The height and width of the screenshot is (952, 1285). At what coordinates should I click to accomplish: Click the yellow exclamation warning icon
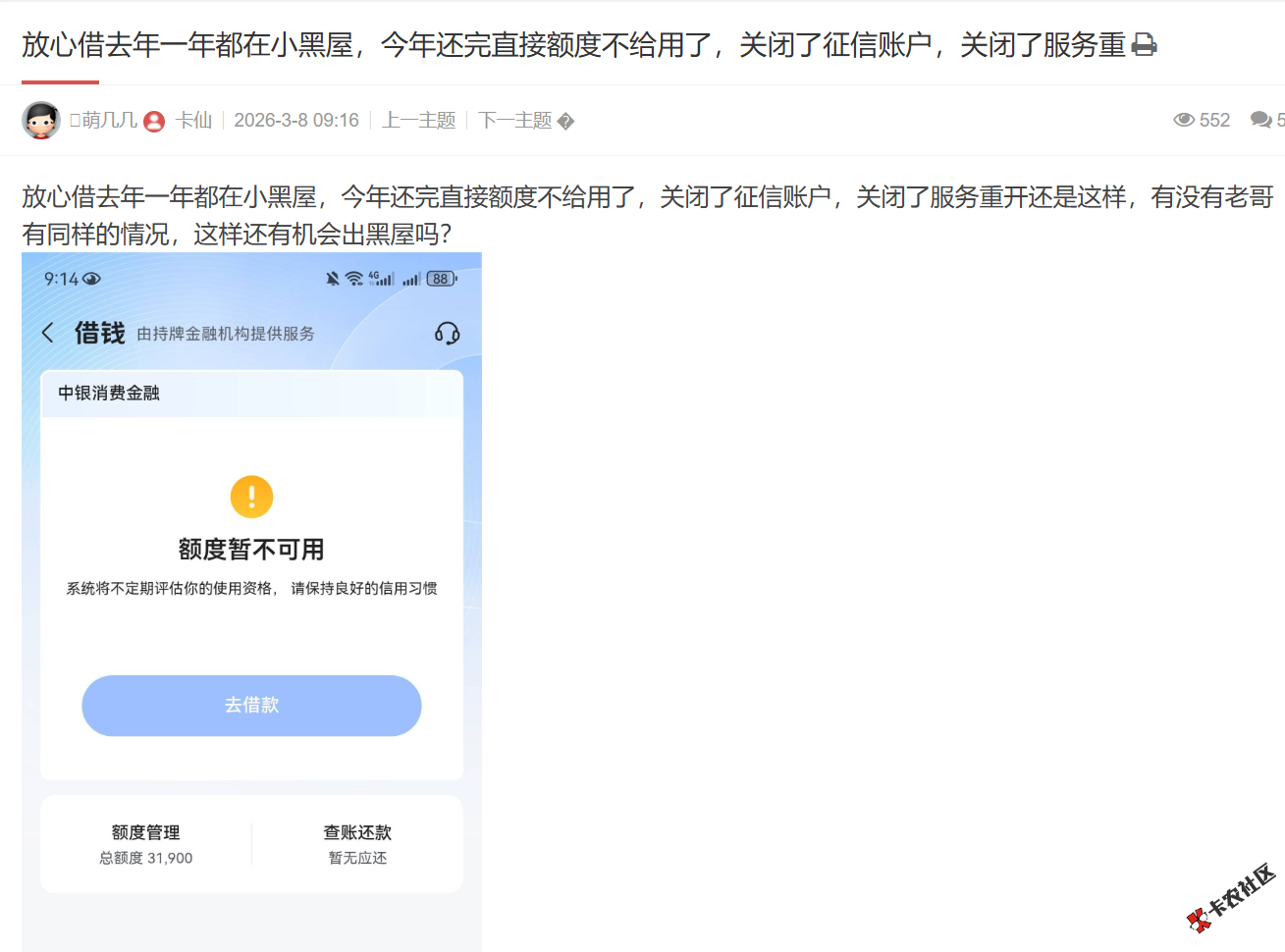tap(251, 496)
